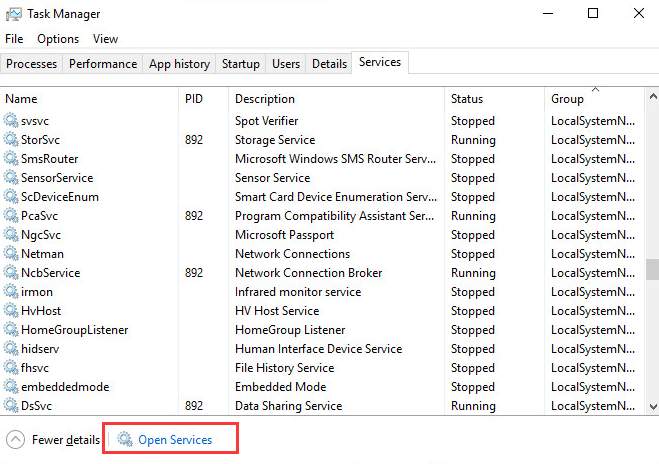Click the Open Services link
659x464 pixels.
tap(175, 439)
